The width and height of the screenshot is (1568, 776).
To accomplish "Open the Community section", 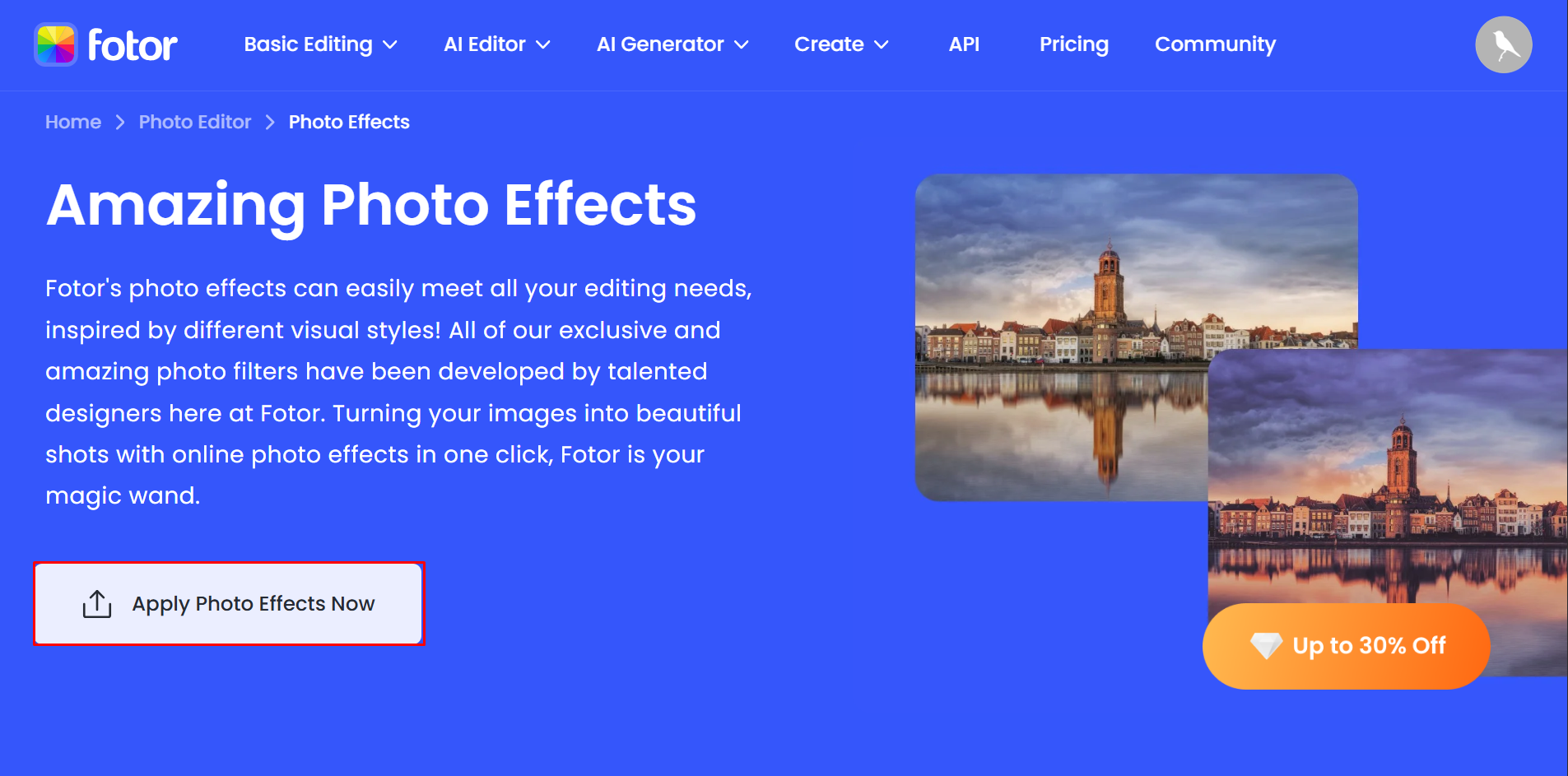I will click(1215, 44).
